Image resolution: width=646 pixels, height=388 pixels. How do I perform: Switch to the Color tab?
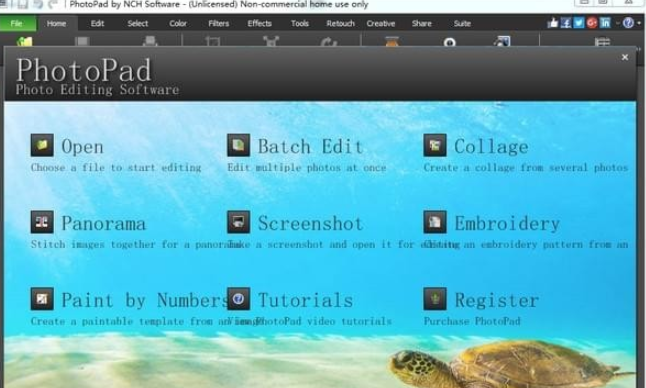(x=178, y=23)
